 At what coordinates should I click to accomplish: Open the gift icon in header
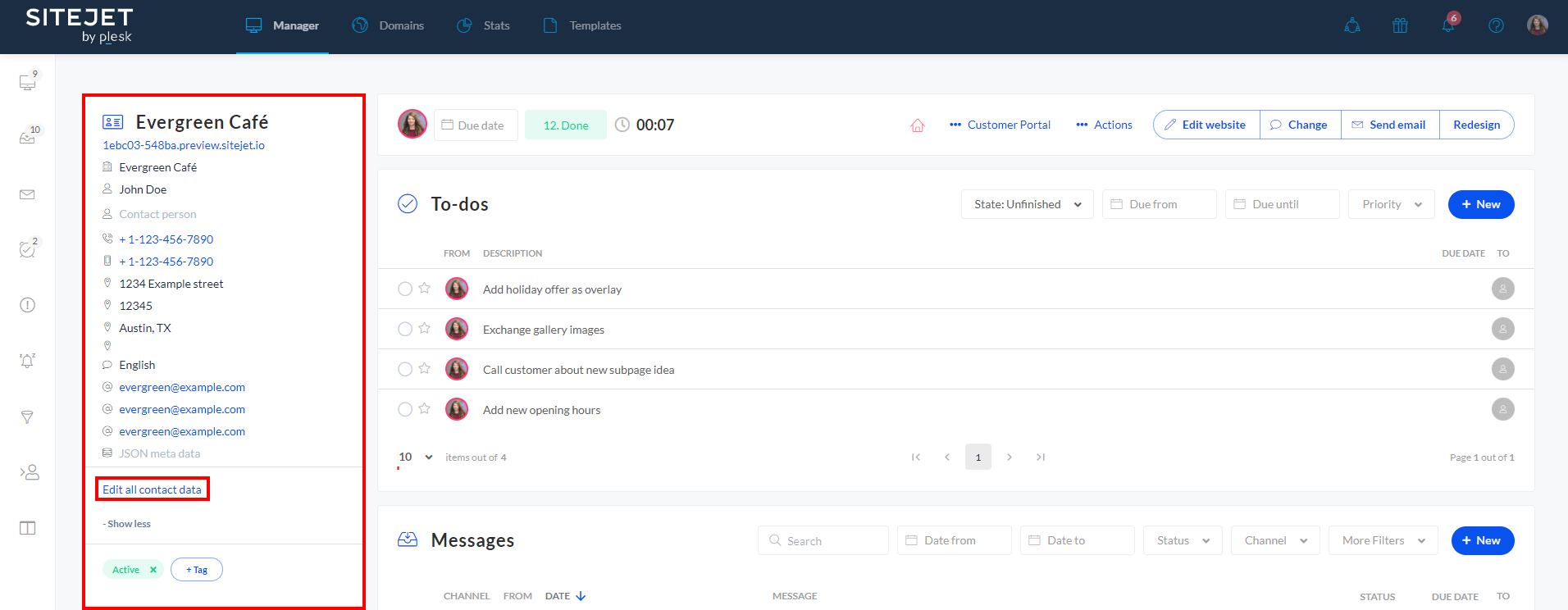coord(1400,25)
